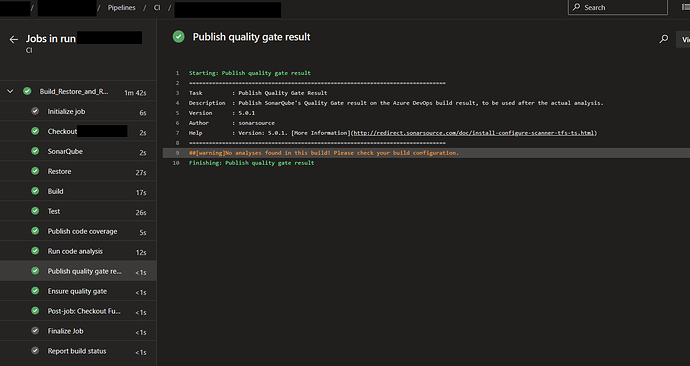Screen dimensions: 690x366
Task: Go back using the arrow beside Jobs in run
Action: coord(14,40)
